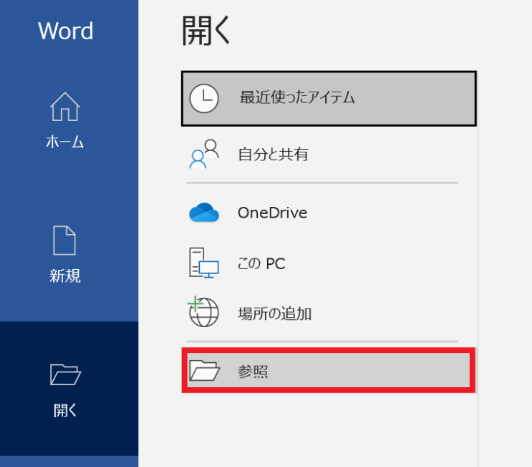Select この PC location
Screen dimensions: 532x467
[x=261, y=263]
